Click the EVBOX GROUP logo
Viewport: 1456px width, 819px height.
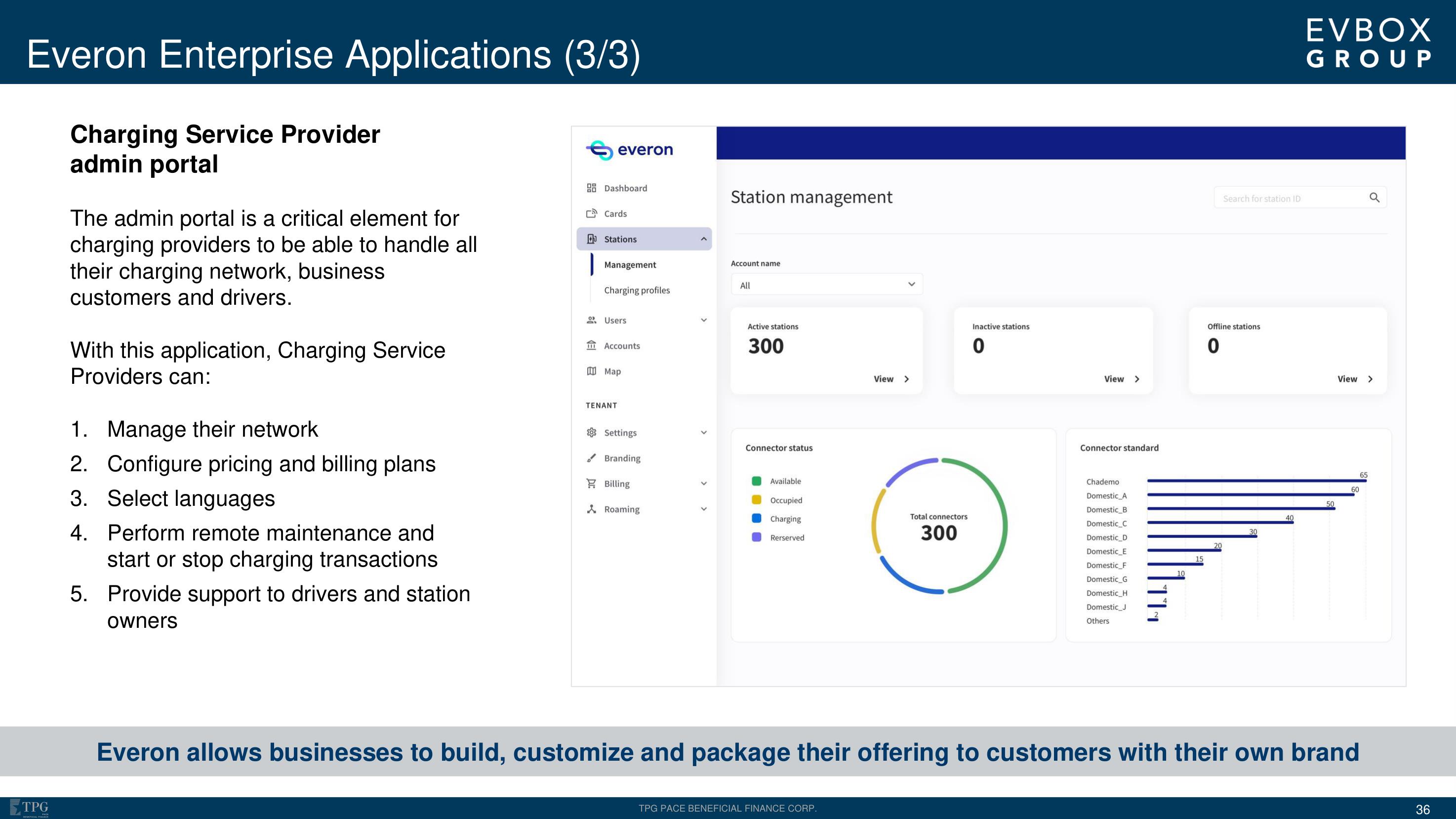click(x=1369, y=43)
